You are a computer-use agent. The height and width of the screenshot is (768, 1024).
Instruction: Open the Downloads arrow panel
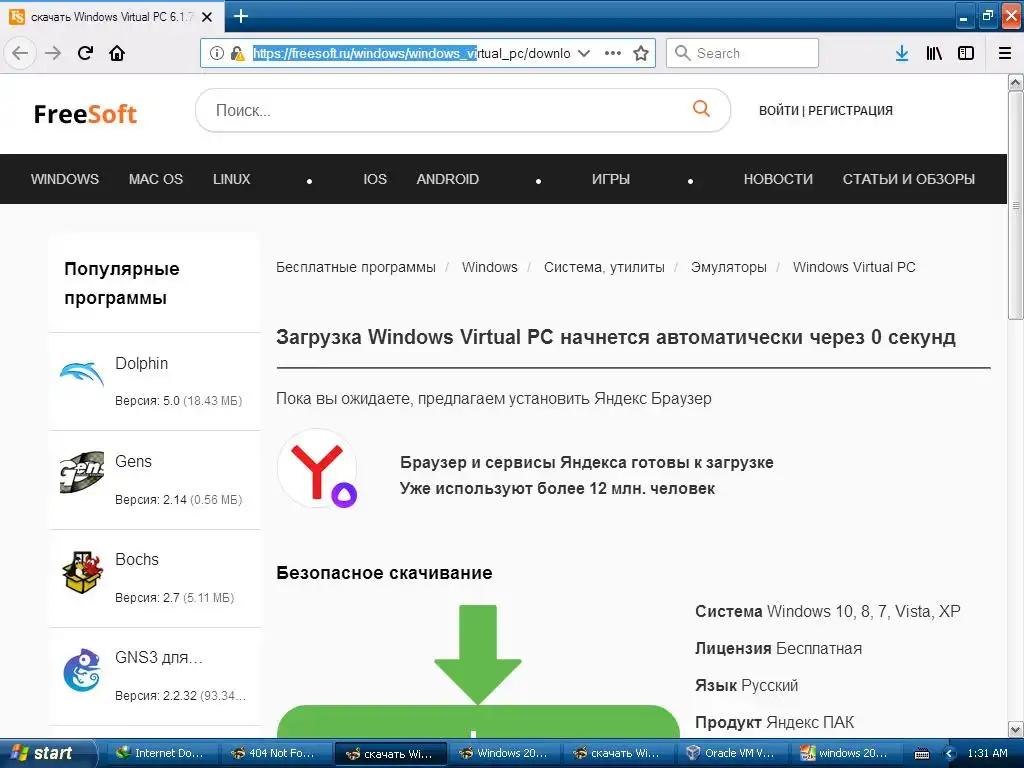(902, 53)
